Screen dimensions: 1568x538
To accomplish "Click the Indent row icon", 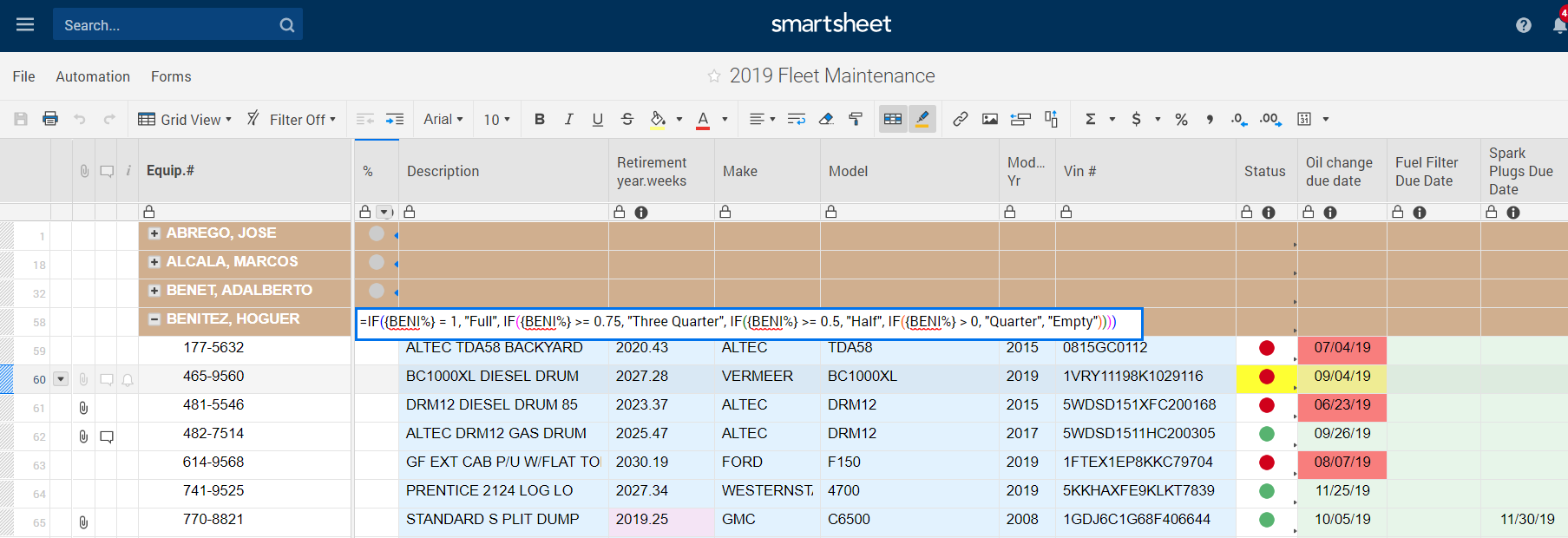I will [x=395, y=119].
